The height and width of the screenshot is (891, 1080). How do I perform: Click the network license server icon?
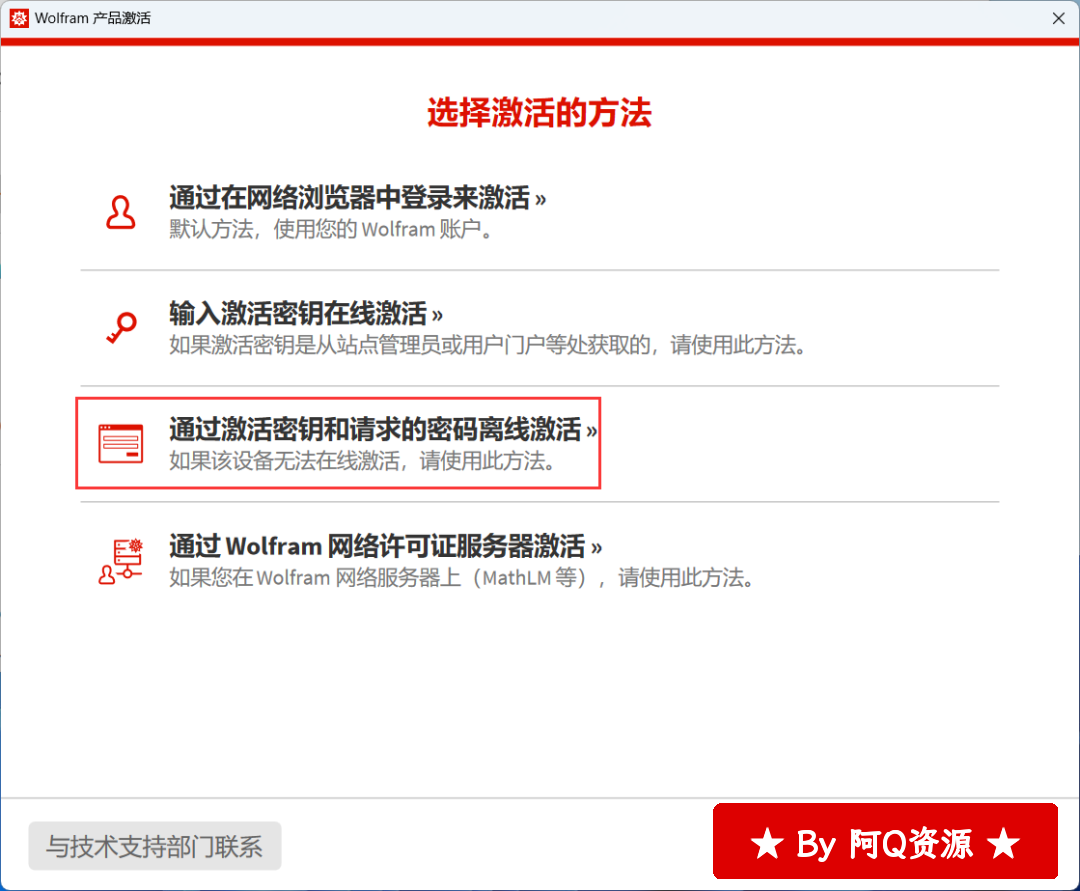tap(121, 561)
